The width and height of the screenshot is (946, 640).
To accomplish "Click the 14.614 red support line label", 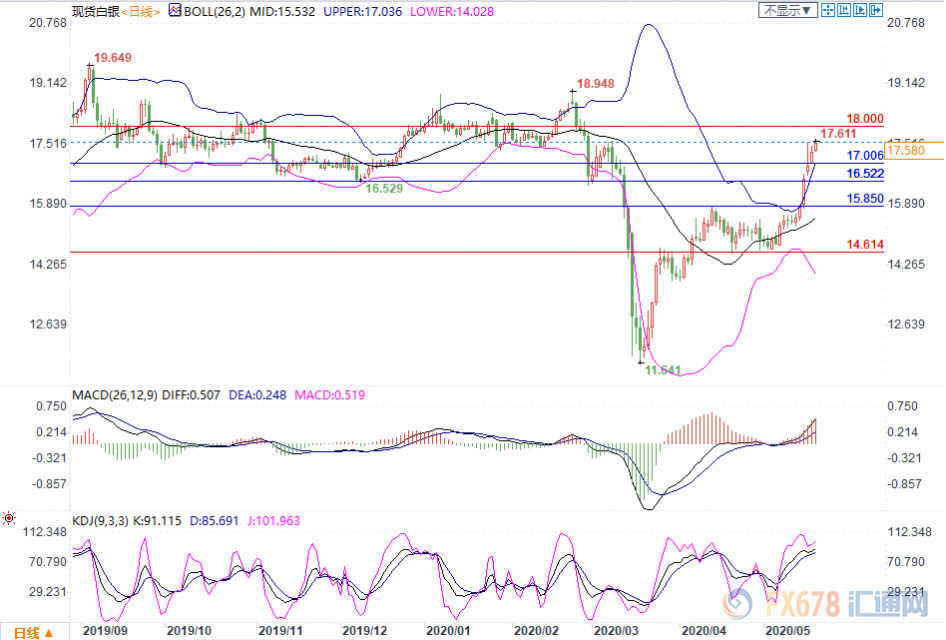I will (x=864, y=243).
